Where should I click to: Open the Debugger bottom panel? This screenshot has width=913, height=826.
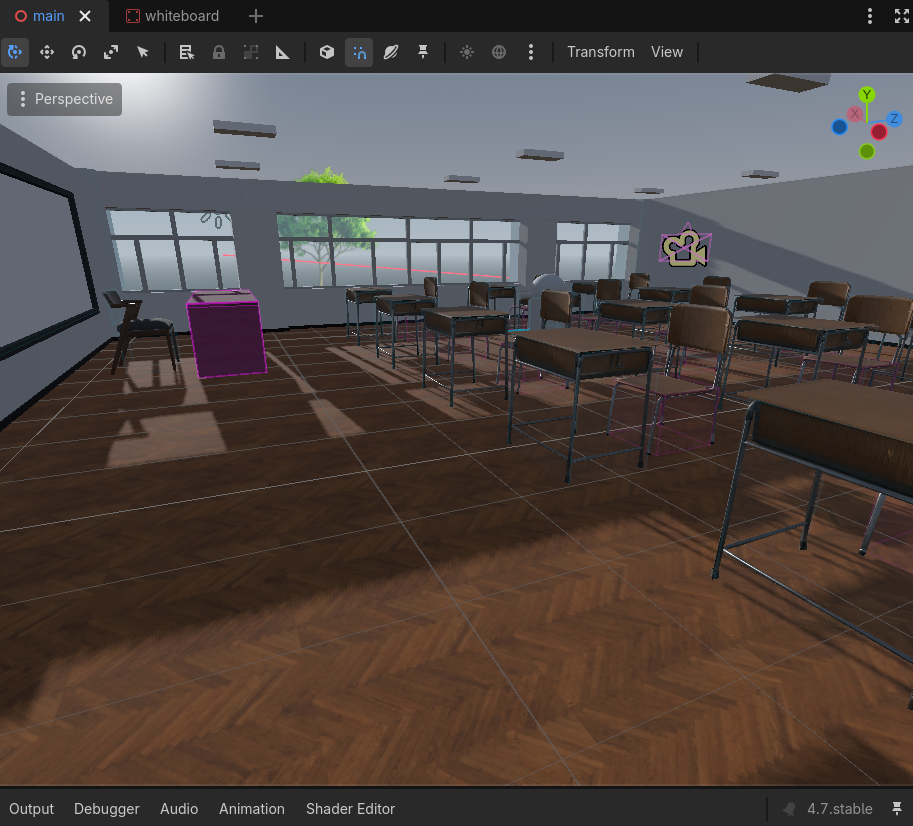[x=107, y=809]
